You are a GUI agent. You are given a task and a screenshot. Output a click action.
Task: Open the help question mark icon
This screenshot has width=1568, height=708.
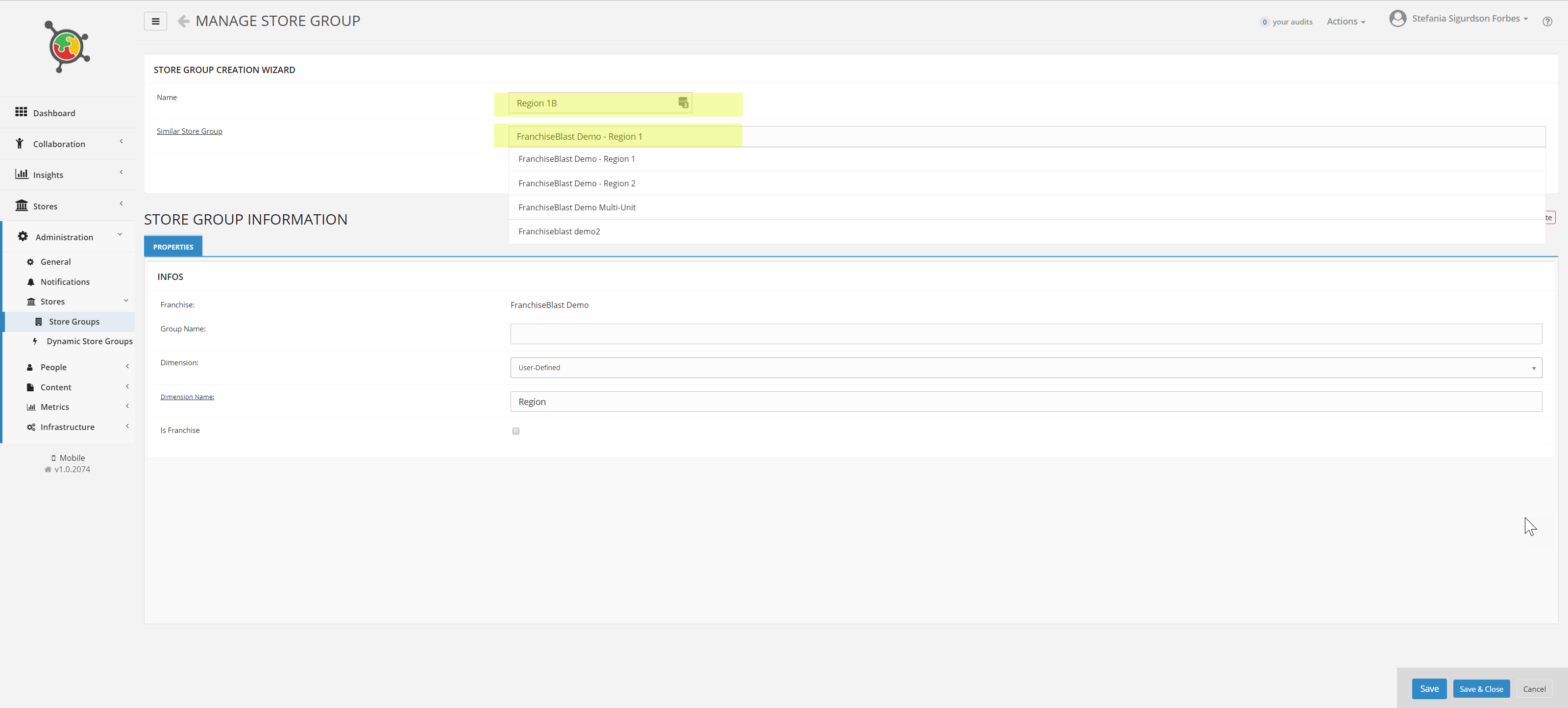1547,22
